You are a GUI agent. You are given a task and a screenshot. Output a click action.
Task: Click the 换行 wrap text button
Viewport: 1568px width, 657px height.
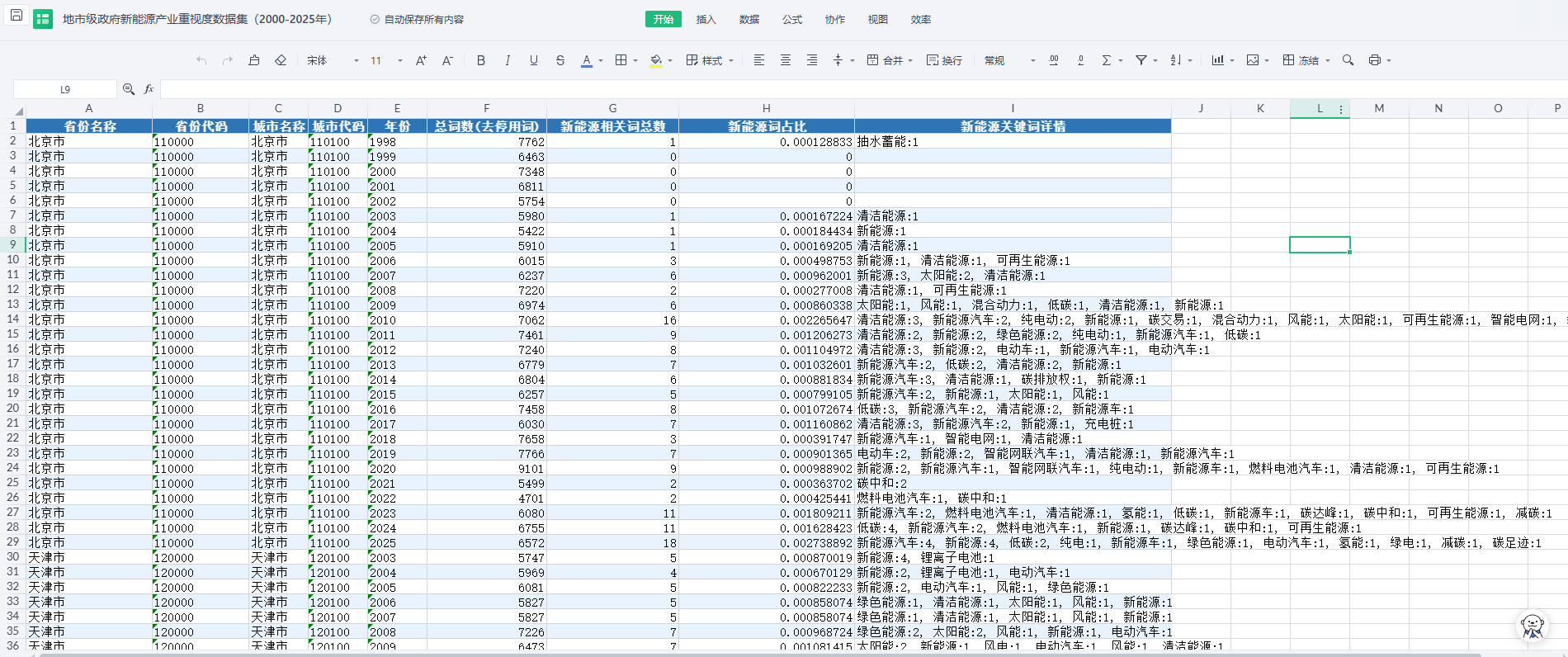[x=944, y=60]
